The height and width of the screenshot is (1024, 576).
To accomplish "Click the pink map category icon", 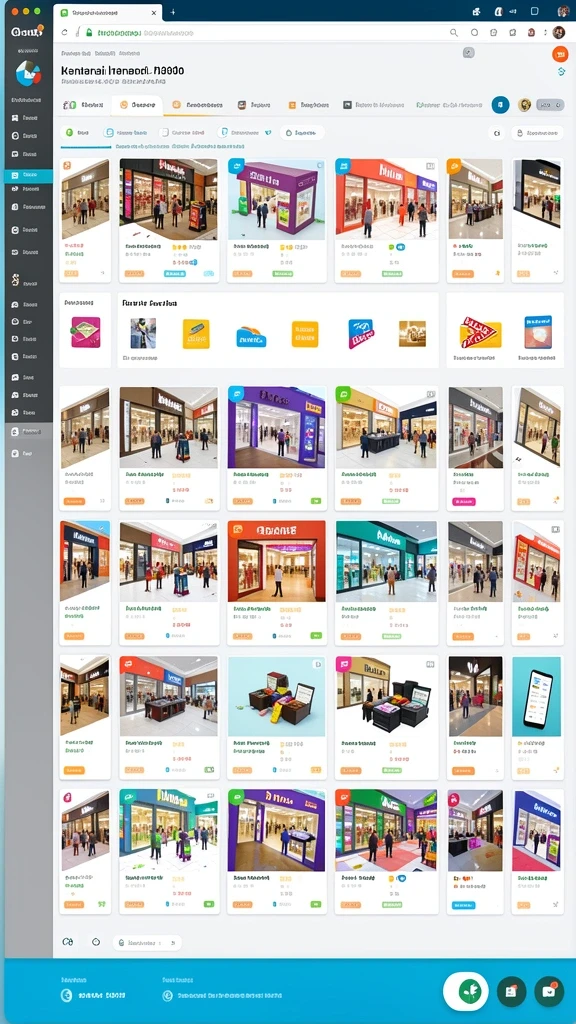I will (86, 332).
